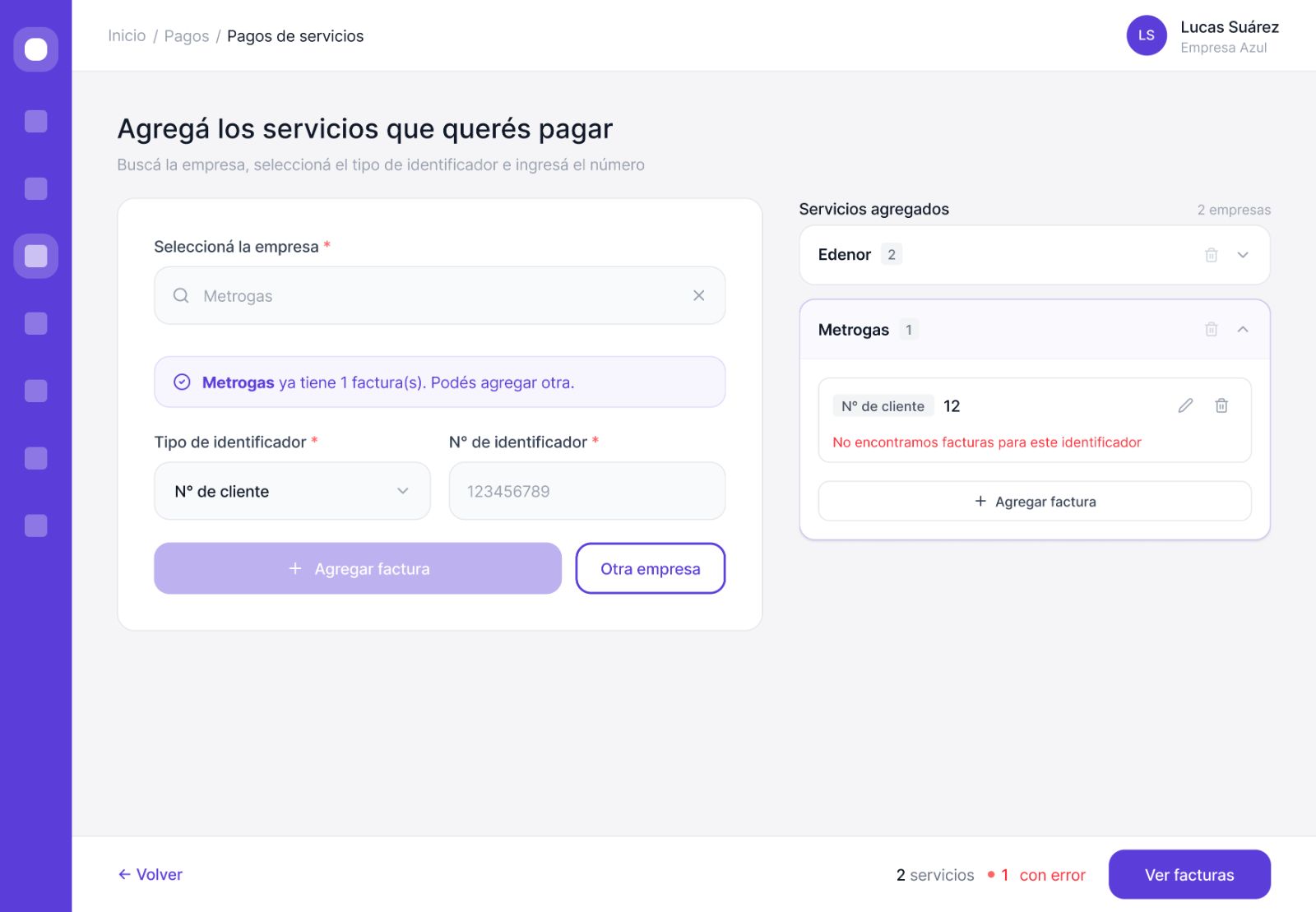Click the '2 empresas' counter text
This screenshot has height=912, width=1316.
pyautogui.click(x=1234, y=210)
